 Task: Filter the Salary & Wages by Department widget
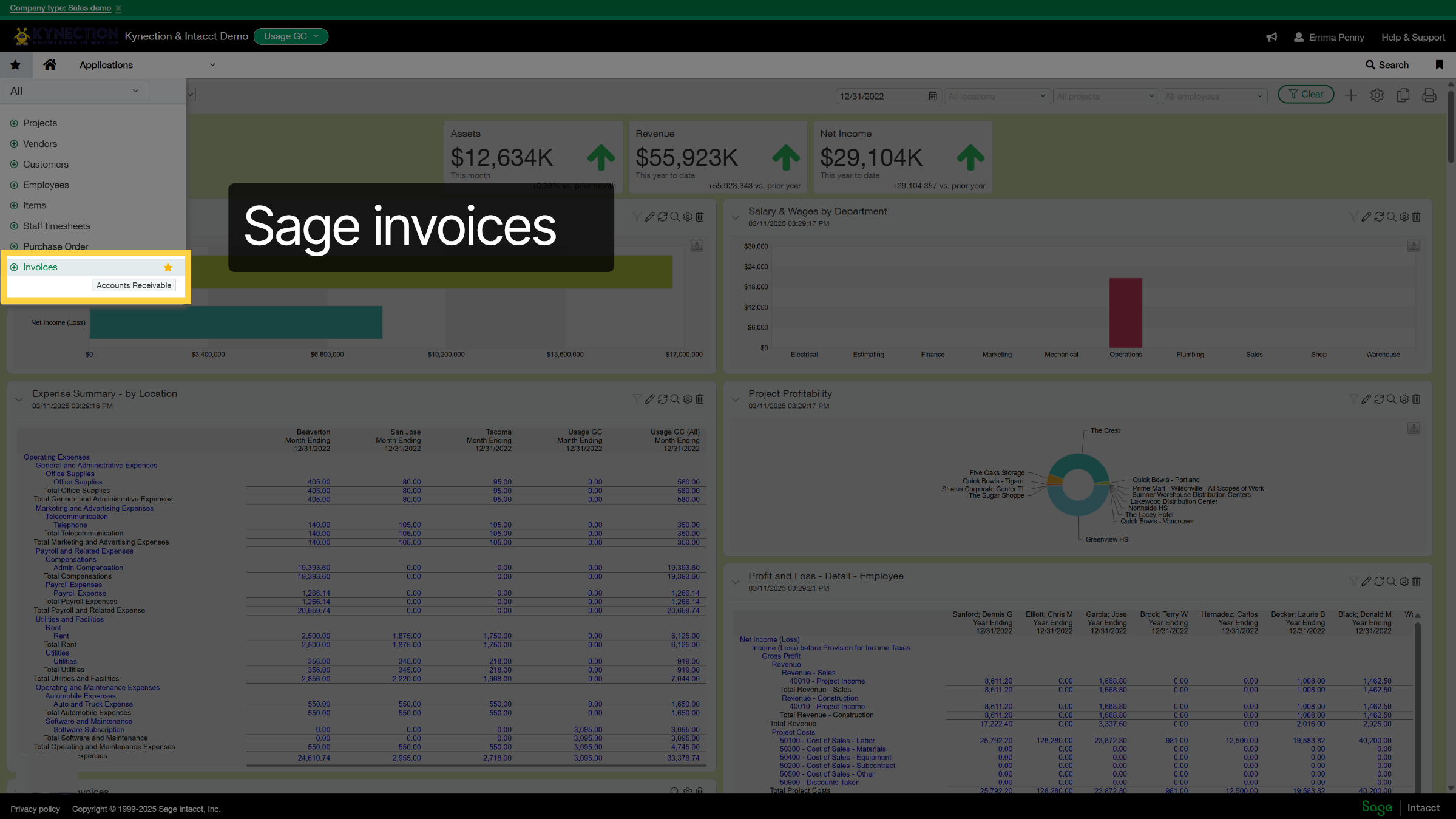[1353, 217]
